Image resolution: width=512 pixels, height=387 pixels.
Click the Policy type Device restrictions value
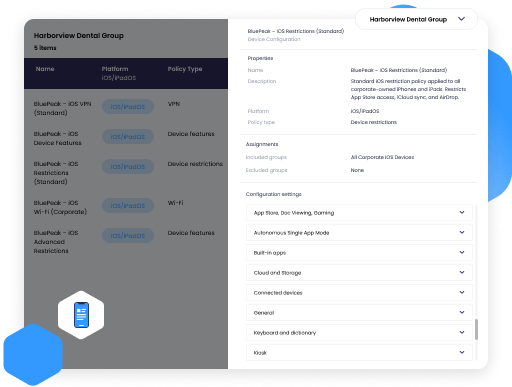[373, 122]
